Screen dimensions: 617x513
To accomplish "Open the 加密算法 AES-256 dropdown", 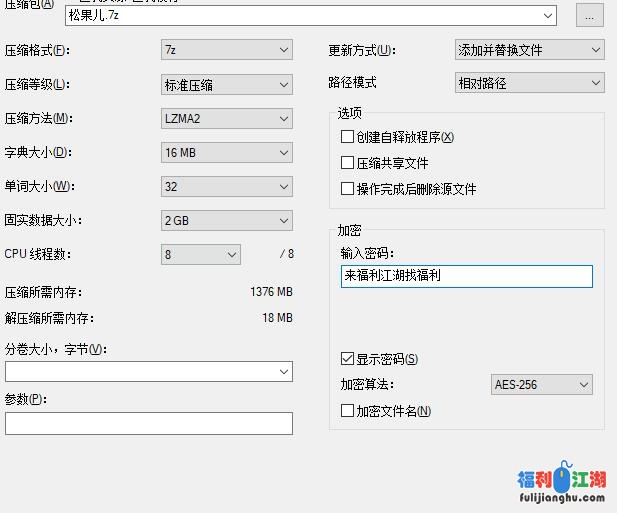I will [x=584, y=385].
